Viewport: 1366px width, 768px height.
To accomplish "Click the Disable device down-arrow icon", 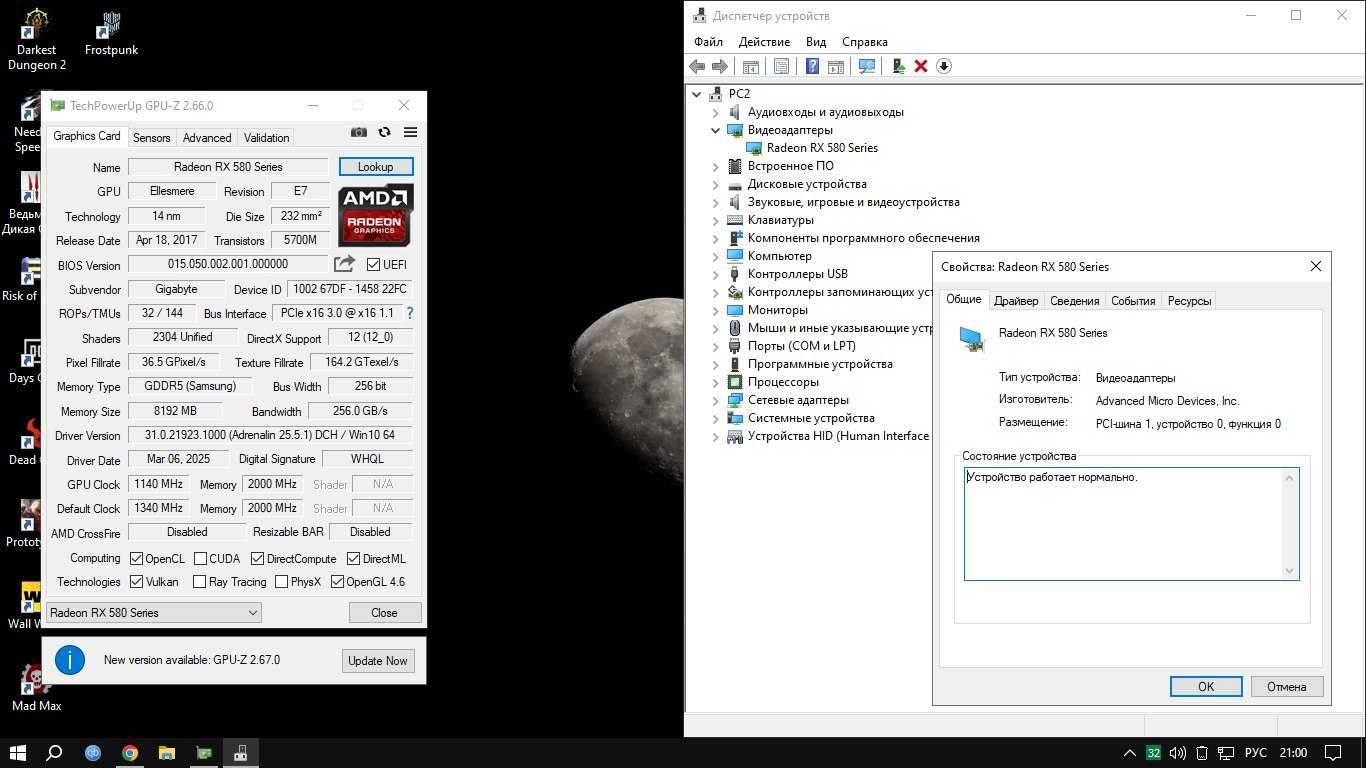I will 944,66.
